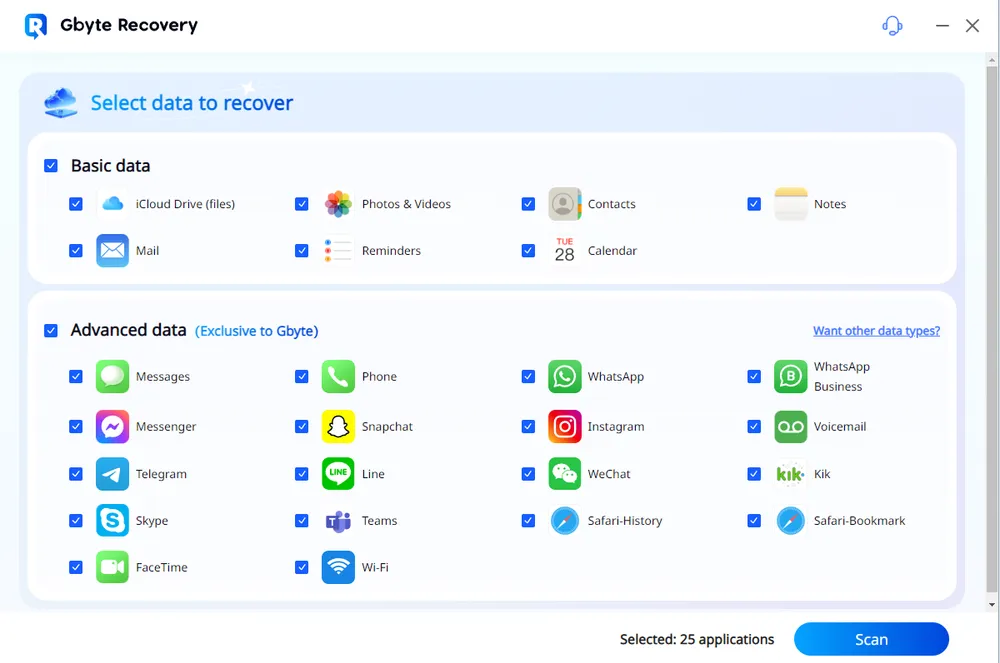Deselect the WhatsApp Business checkbox
Image resolution: width=1000 pixels, height=663 pixels.
point(754,376)
